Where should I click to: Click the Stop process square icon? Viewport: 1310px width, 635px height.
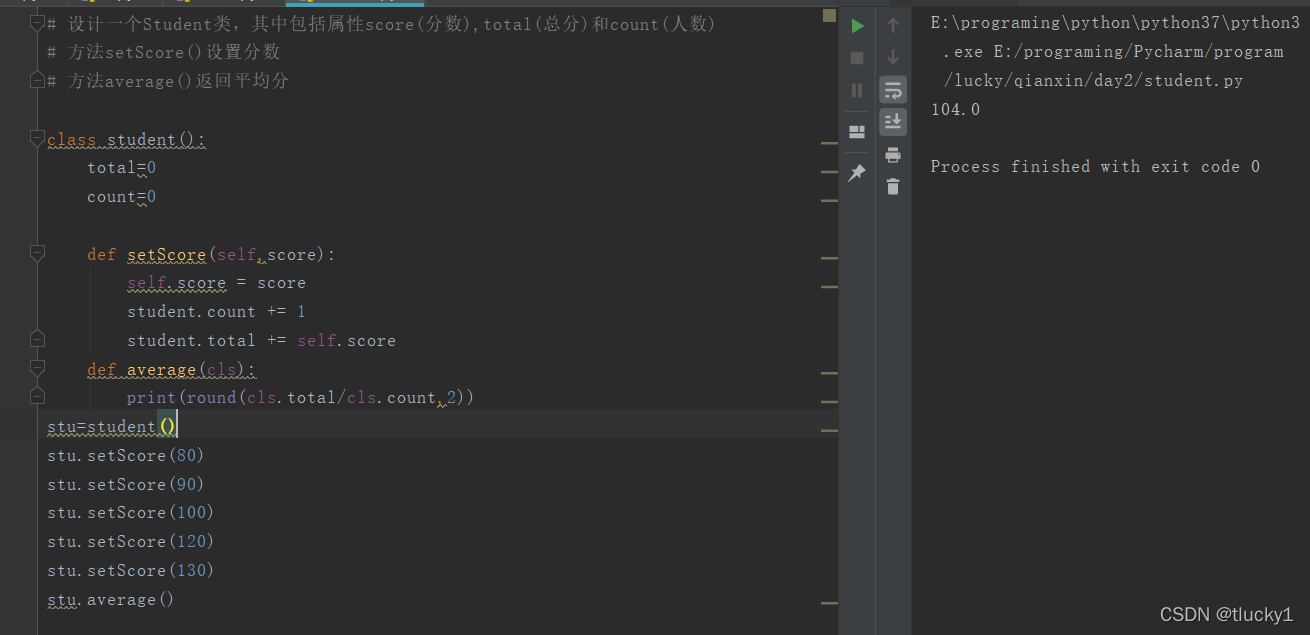pyautogui.click(x=857, y=58)
